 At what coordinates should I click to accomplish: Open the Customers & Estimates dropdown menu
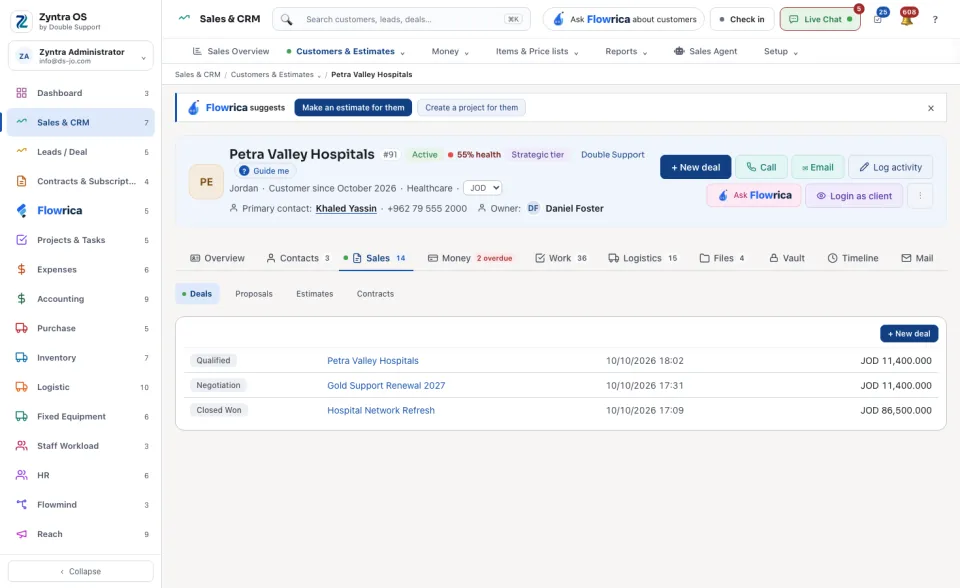click(345, 51)
